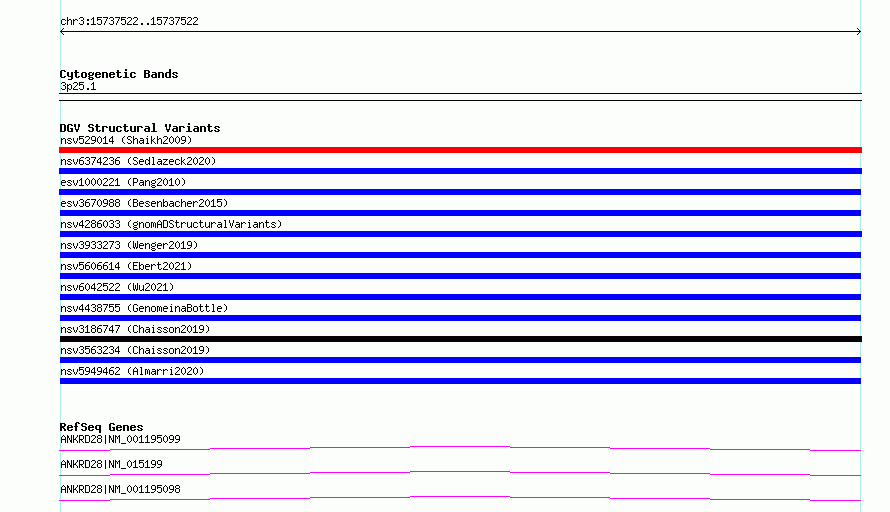890x512 pixels.
Task: Open the nsv6374236 (Sedlazeck2020) variant label
Action: [138, 161]
